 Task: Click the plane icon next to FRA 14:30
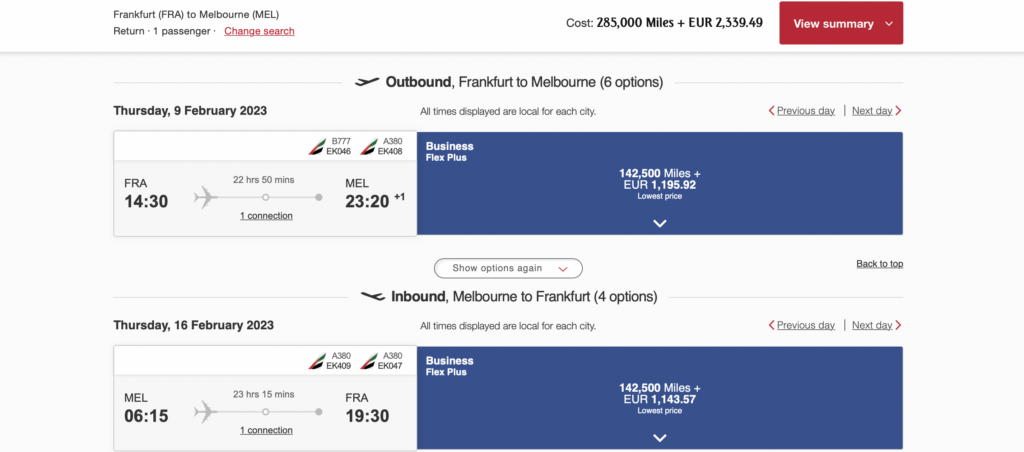click(206, 197)
